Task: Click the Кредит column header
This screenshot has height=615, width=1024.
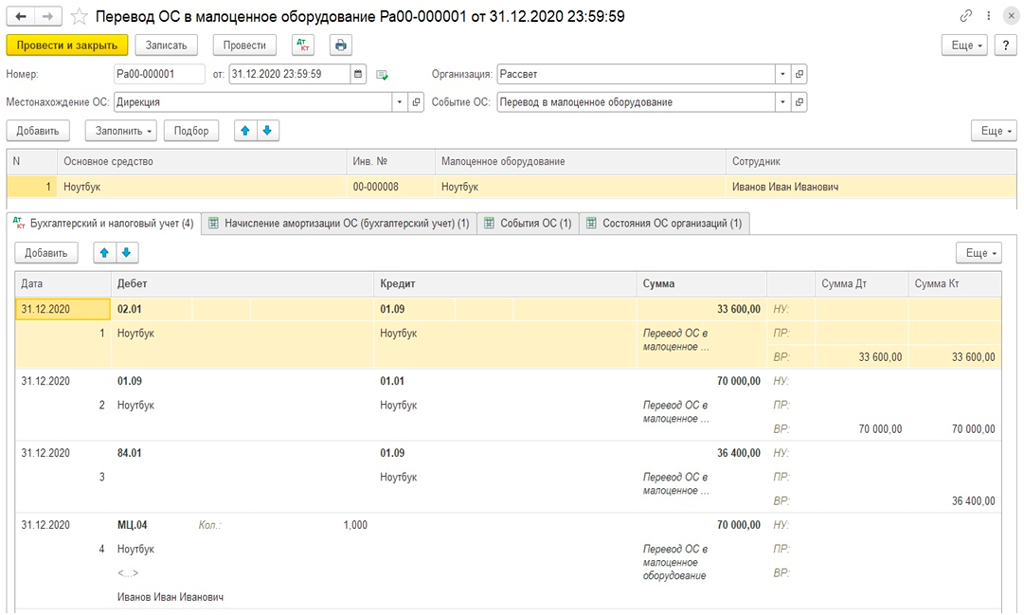Action: (x=505, y=284)
